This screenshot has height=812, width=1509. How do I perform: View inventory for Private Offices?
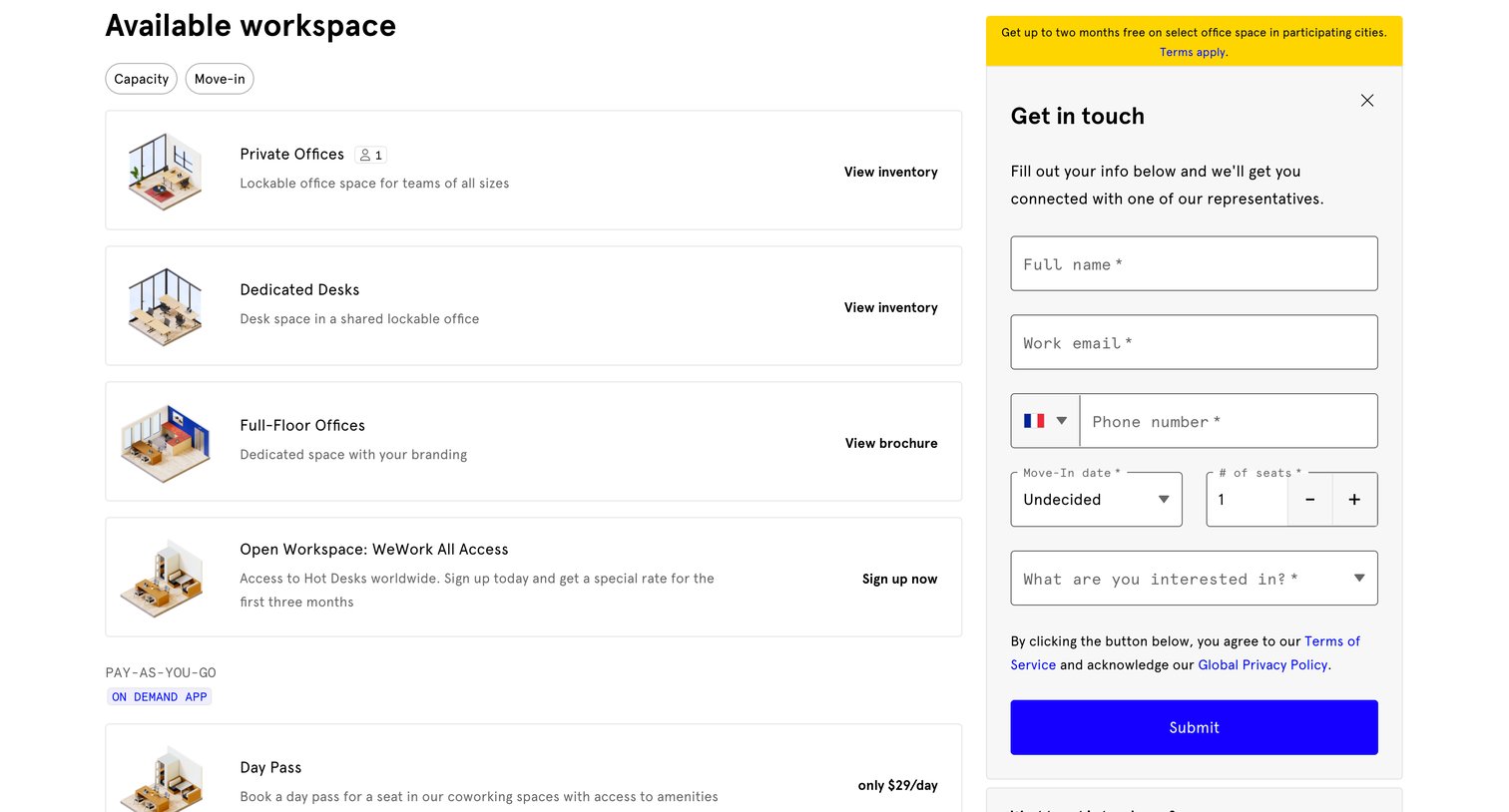coord(890,172)
